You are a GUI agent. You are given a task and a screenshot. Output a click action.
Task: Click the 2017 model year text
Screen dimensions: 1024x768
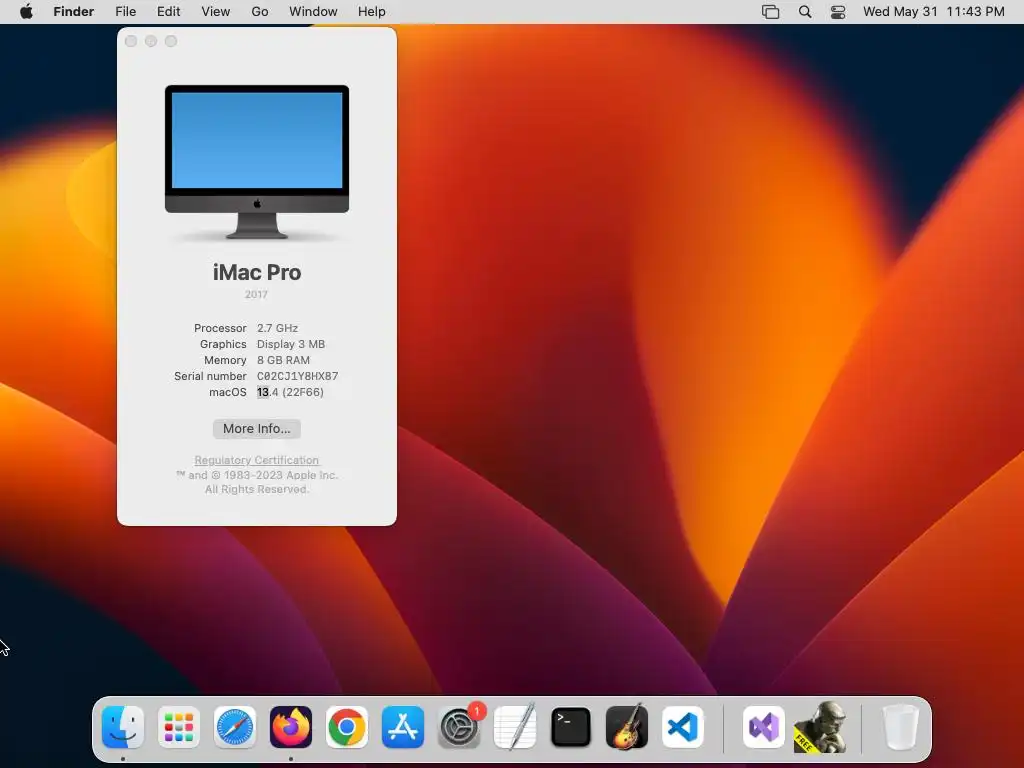coord(257,295)
